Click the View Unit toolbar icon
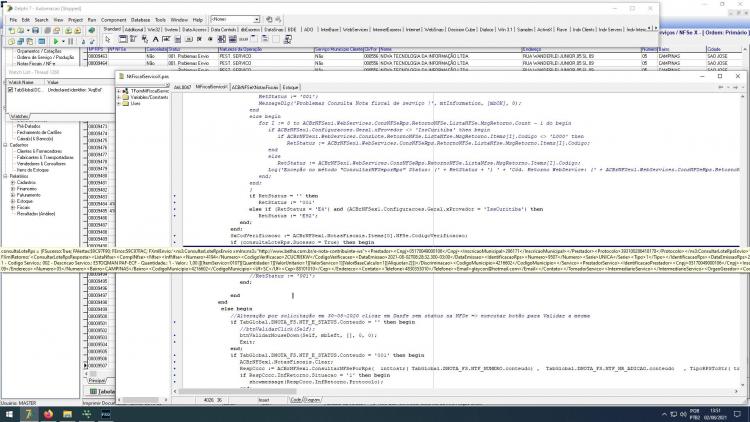750x422 pixels. click(11, 42)
